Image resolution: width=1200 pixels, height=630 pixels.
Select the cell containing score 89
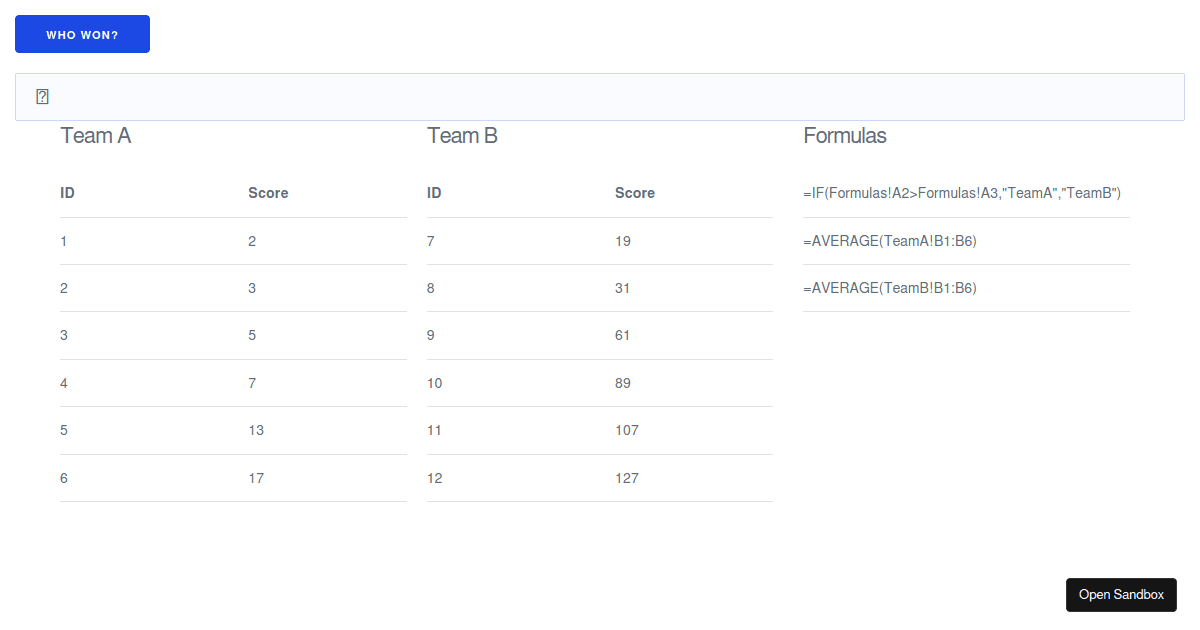[x=623, y=383]
